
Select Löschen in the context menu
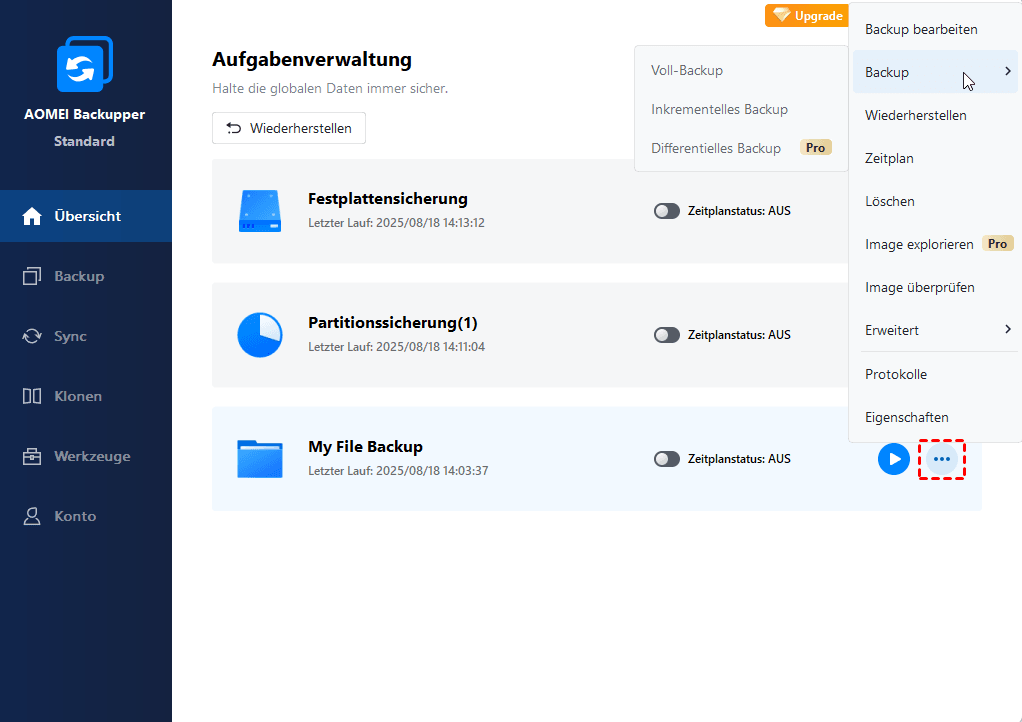tap(935, 201)
